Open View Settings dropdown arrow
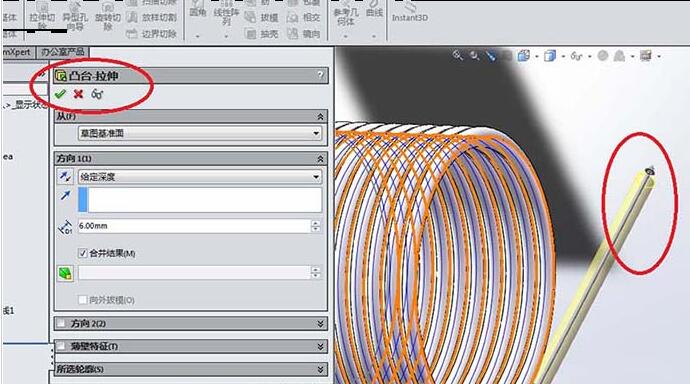 pos(659,56)
